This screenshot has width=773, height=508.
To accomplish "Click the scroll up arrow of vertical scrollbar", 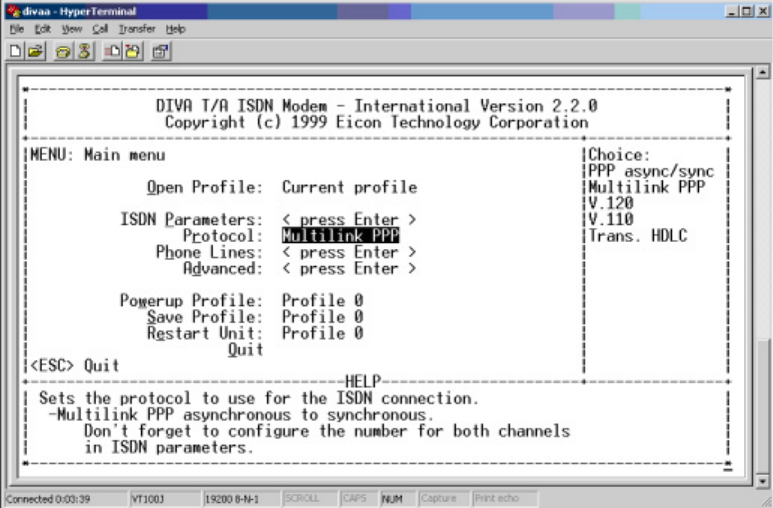I will (x=762, y=73).
